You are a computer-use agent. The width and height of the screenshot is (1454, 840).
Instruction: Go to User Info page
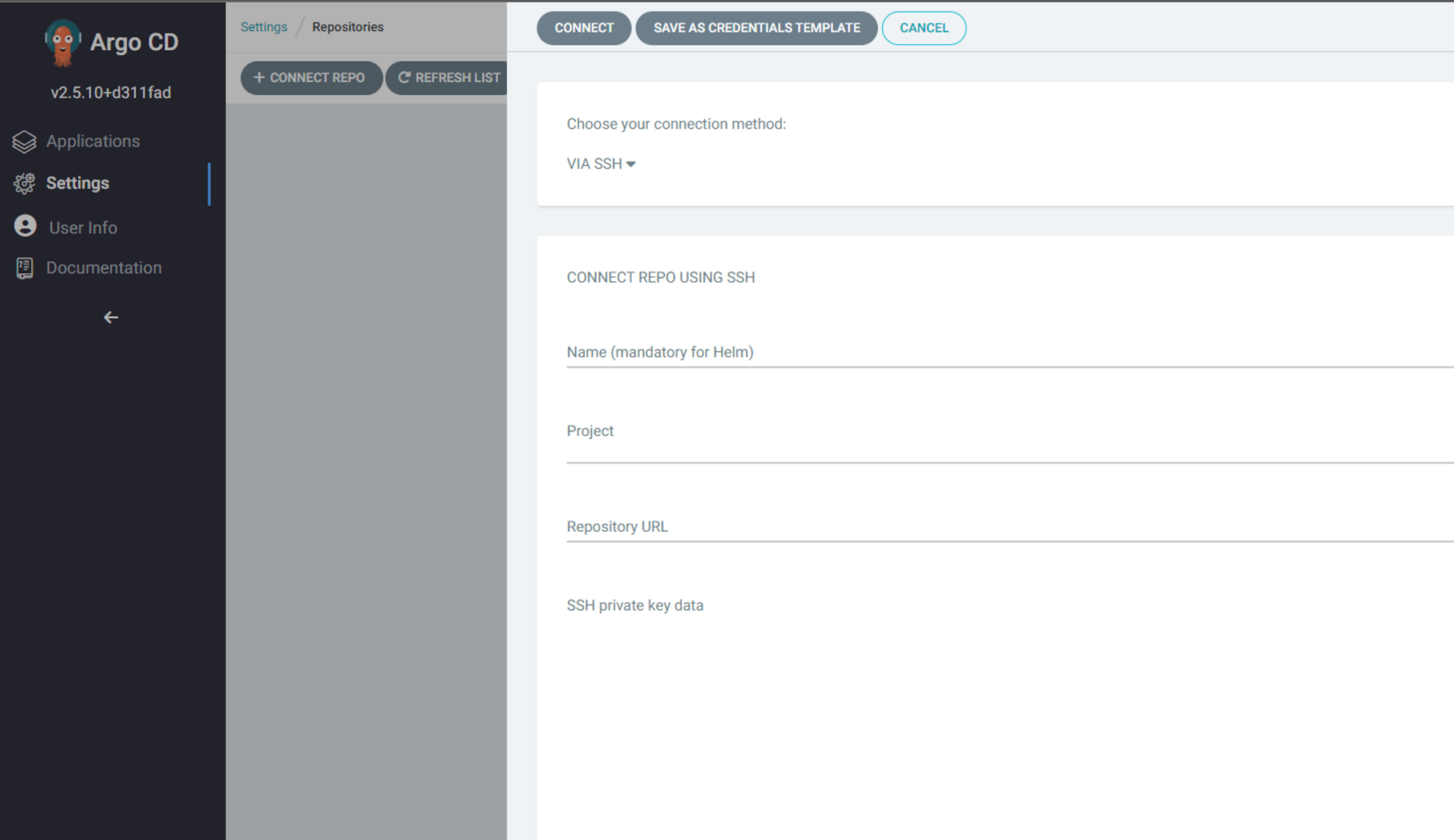(x=83, y=227)
